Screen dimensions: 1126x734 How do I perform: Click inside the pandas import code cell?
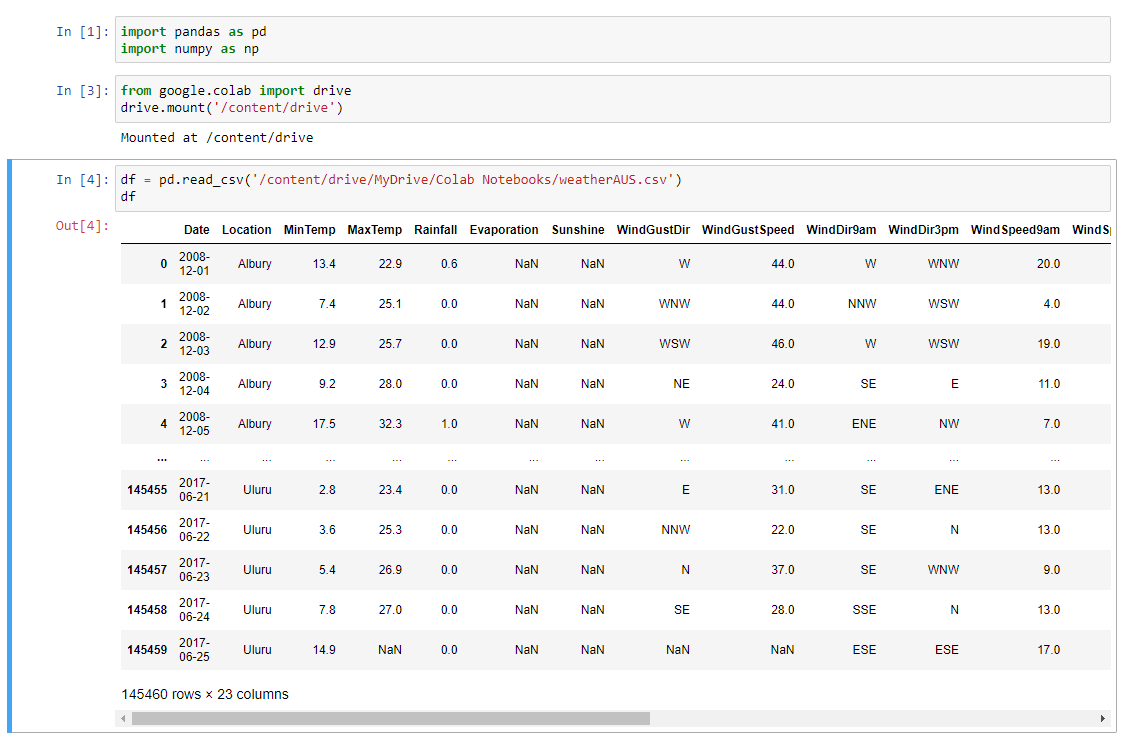(613, 40)
